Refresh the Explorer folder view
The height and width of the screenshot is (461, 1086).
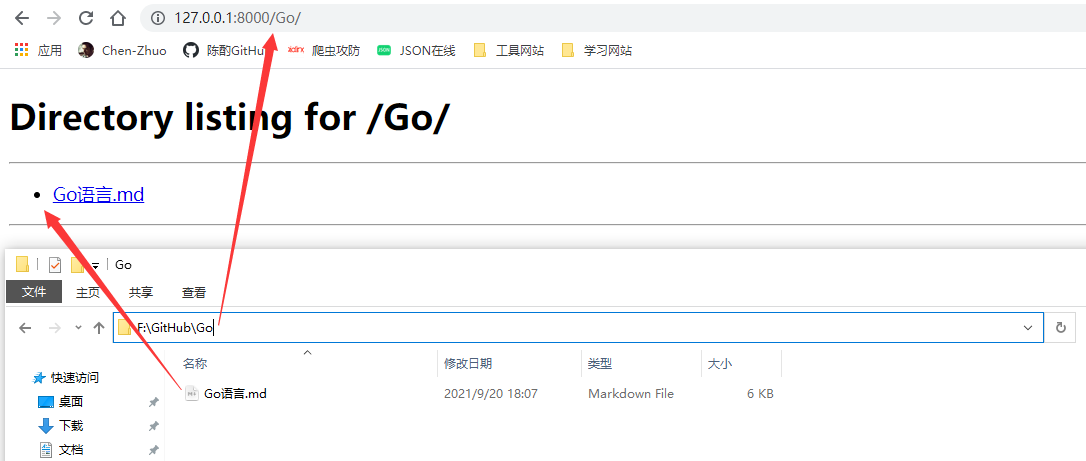[1060, 328]
